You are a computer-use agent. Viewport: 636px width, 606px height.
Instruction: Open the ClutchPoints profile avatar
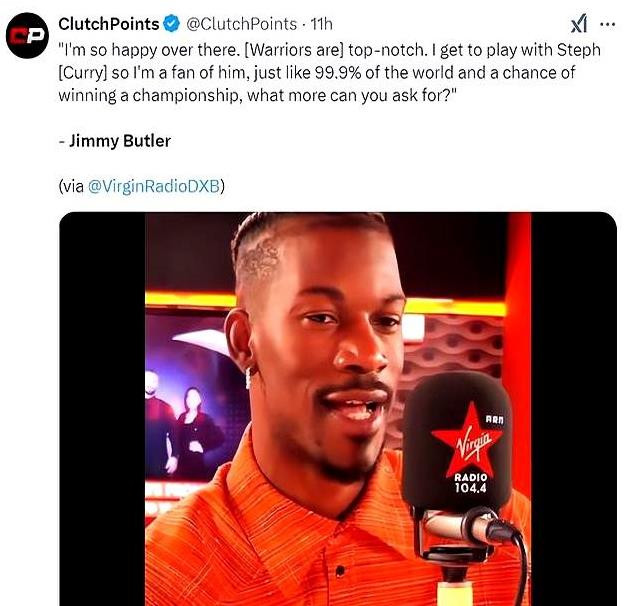tap(27, 36)
